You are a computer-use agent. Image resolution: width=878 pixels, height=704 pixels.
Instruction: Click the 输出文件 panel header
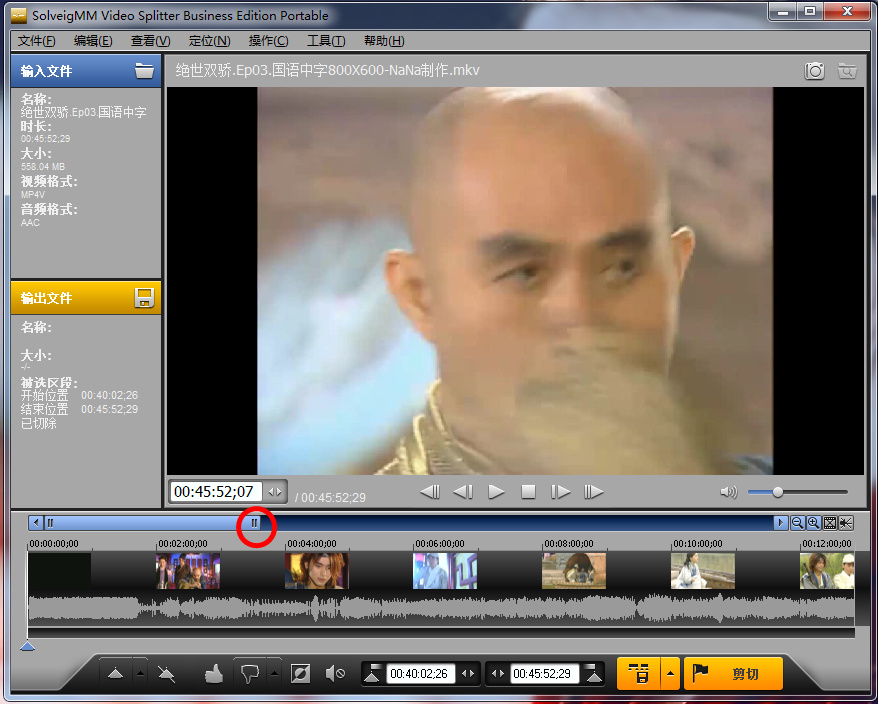coord(86,298)
